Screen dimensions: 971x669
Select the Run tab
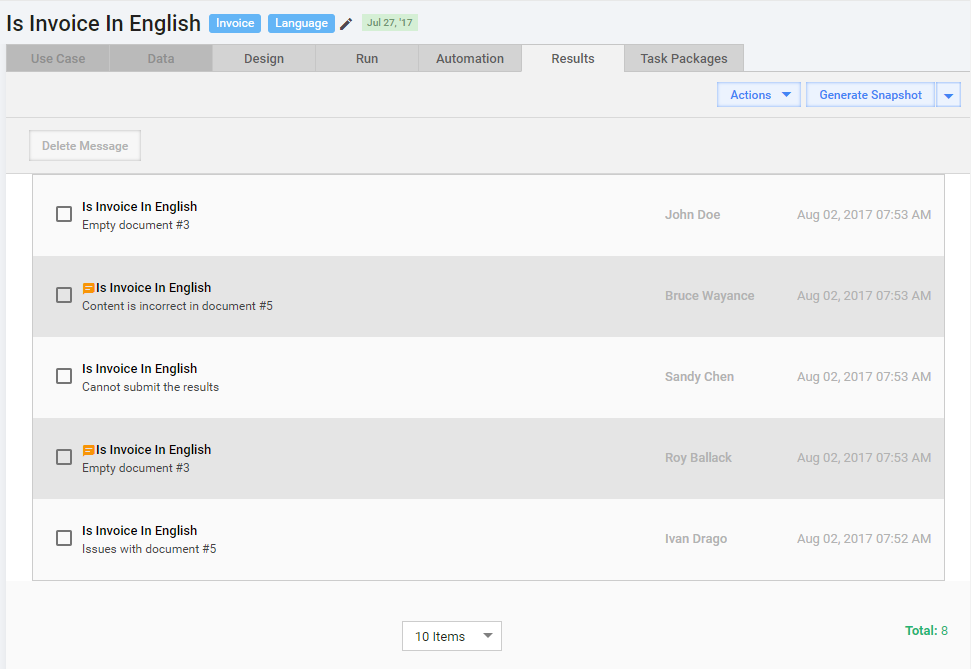coord(367,58)
